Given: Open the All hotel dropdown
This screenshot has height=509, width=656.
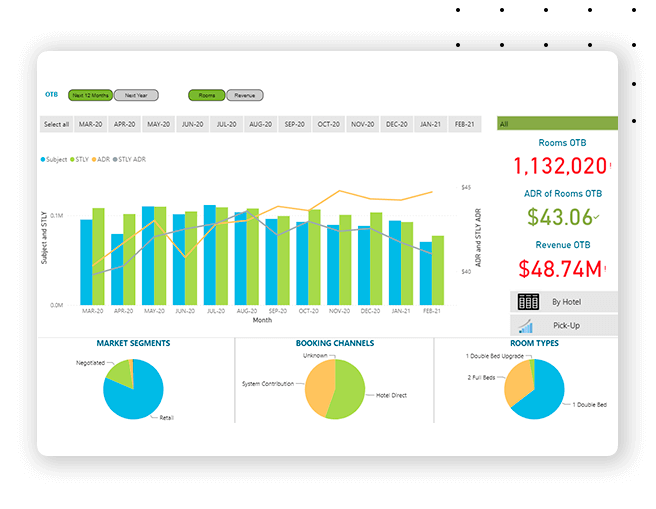Looking at the screenshot, I should point(557,123).
